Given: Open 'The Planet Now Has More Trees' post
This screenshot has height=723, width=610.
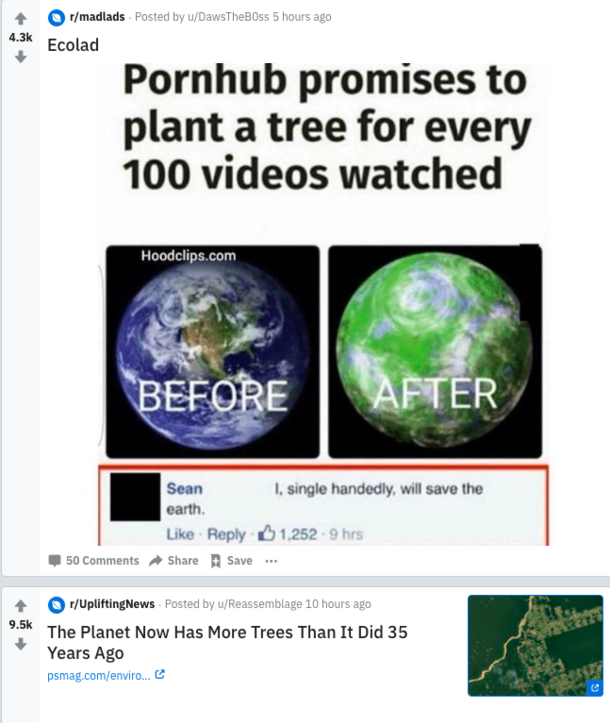Looking at the screenshot, I should [227, 642].
